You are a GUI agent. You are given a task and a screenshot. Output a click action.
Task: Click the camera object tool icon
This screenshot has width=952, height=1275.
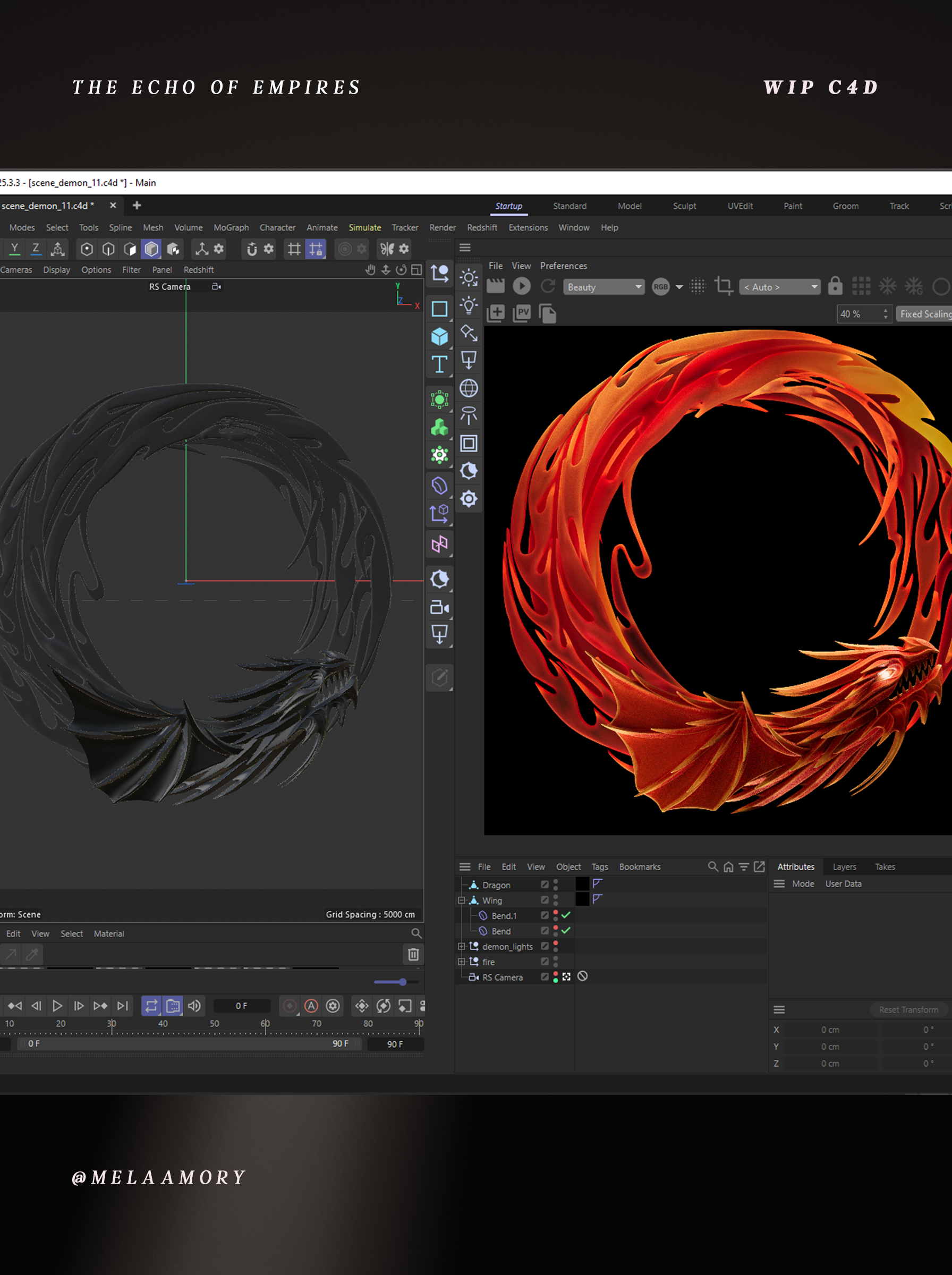click(439, 607)
